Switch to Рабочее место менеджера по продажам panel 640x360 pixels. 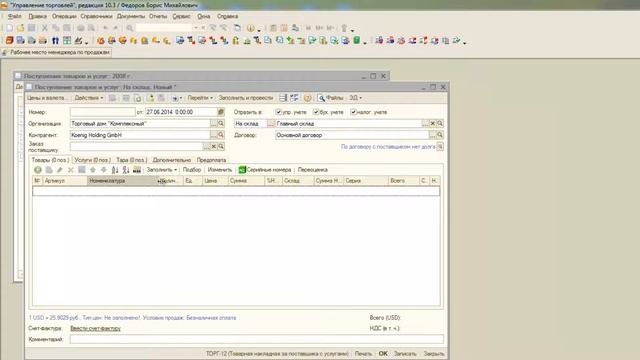56,53
